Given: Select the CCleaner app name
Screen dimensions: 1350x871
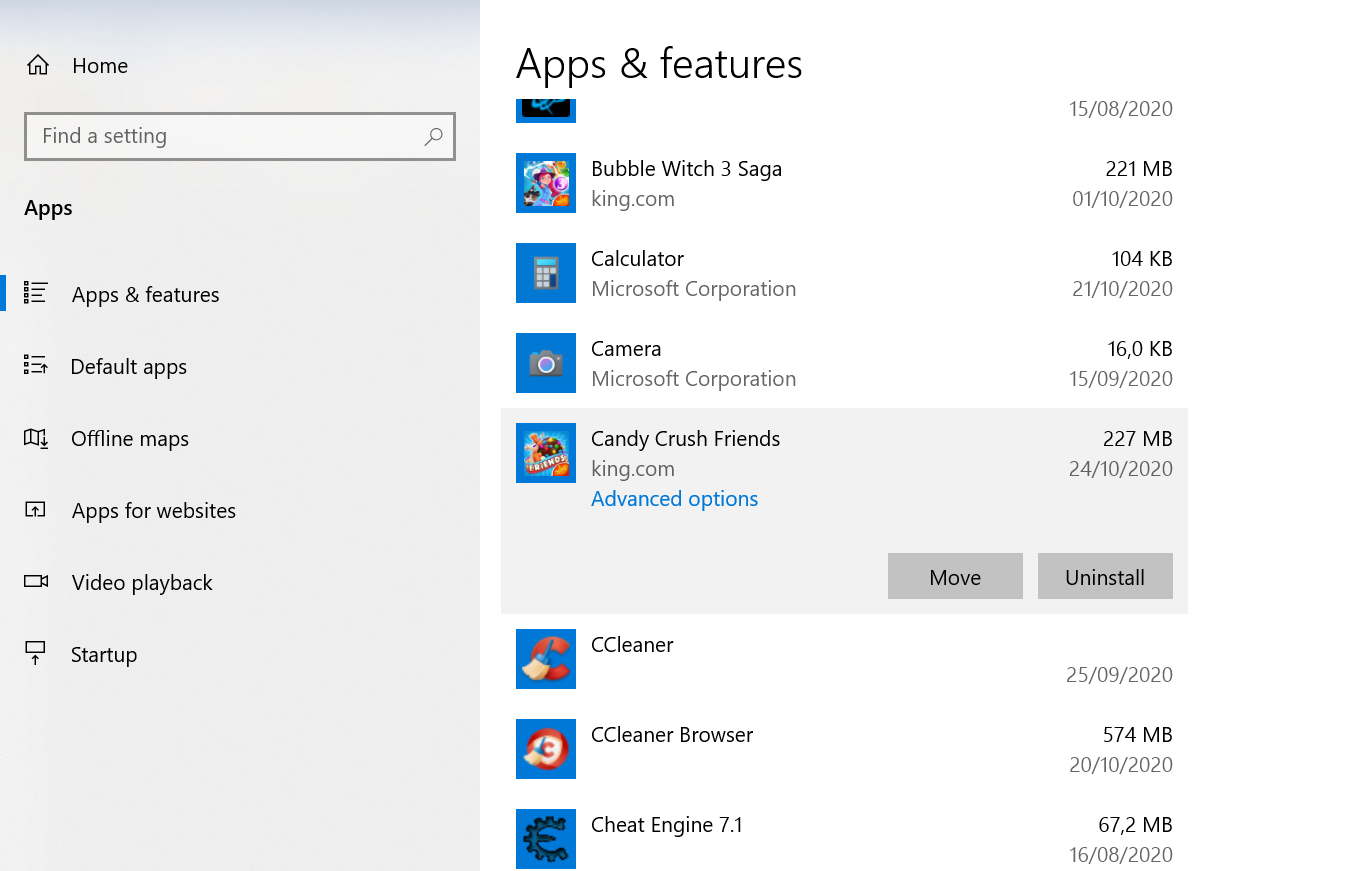Looking at the screenshot, I should coord(632,644).
